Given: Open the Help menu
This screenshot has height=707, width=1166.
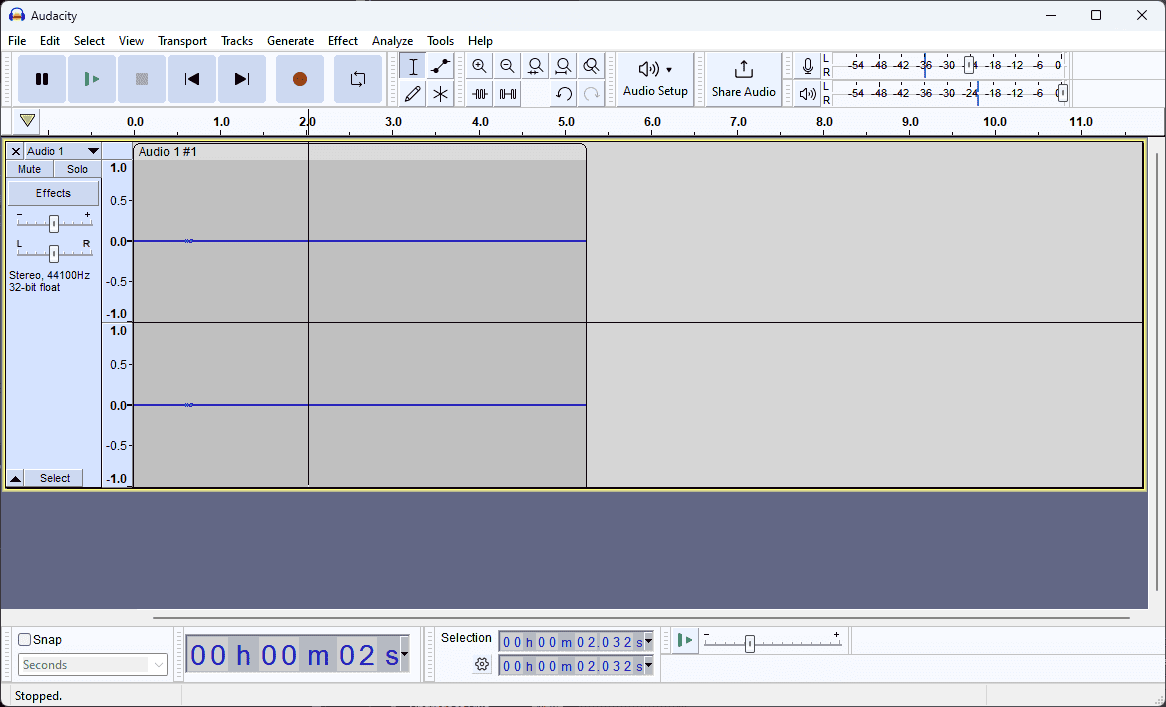Looking at the screenshot, I should pyautogui.click(x=480, y=41).
